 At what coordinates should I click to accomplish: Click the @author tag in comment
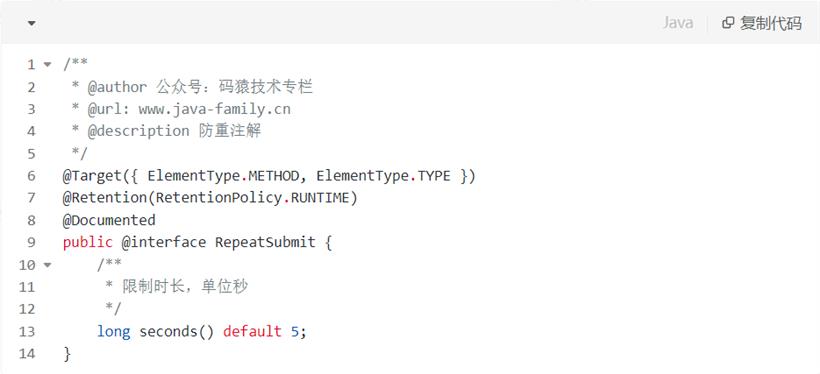[118, 87]
